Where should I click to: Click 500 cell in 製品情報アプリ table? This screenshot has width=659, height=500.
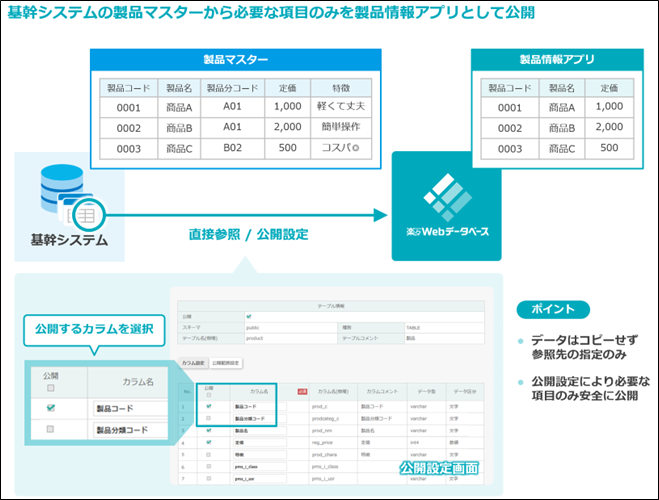(609, 148)
